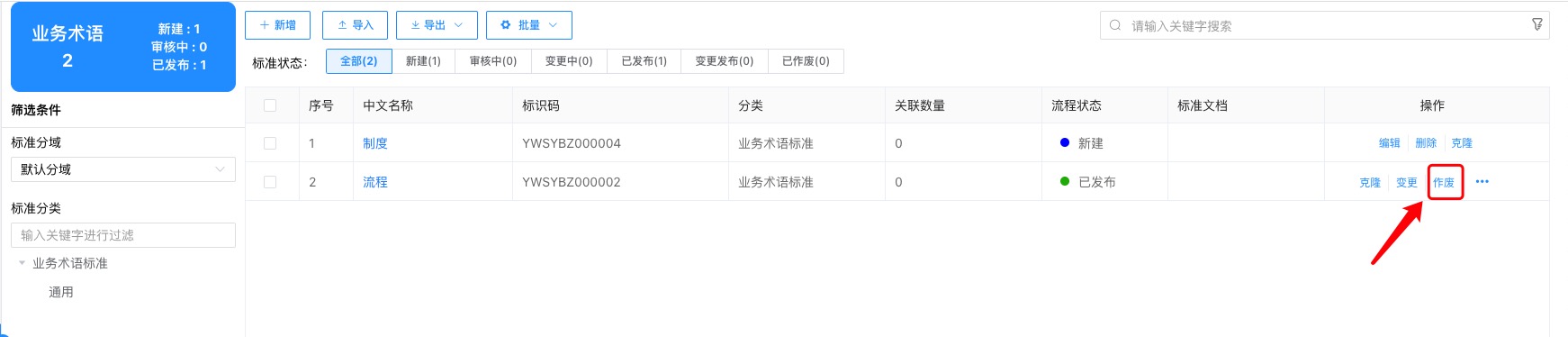Click 作废 for the 流程 row
This screenshot has width=1568, height=337.
point(1444,182)
